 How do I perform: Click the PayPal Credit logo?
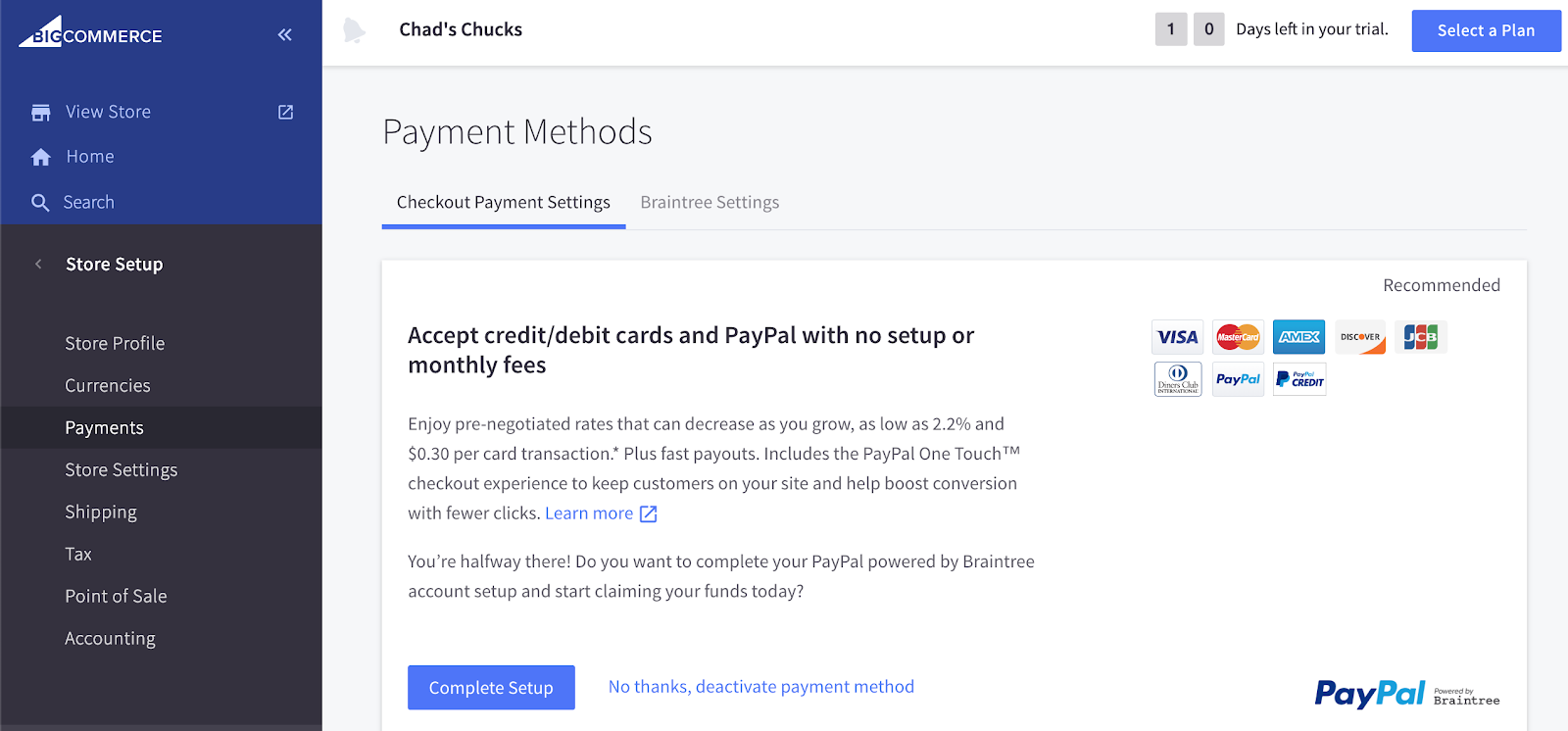(1299, 379)
